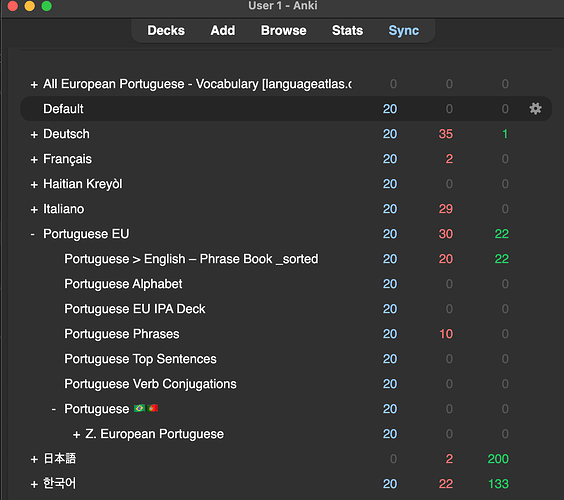The height and width of the screenshot is (500, 564).
Task: Open the Français deck
Action: point(67,159)
